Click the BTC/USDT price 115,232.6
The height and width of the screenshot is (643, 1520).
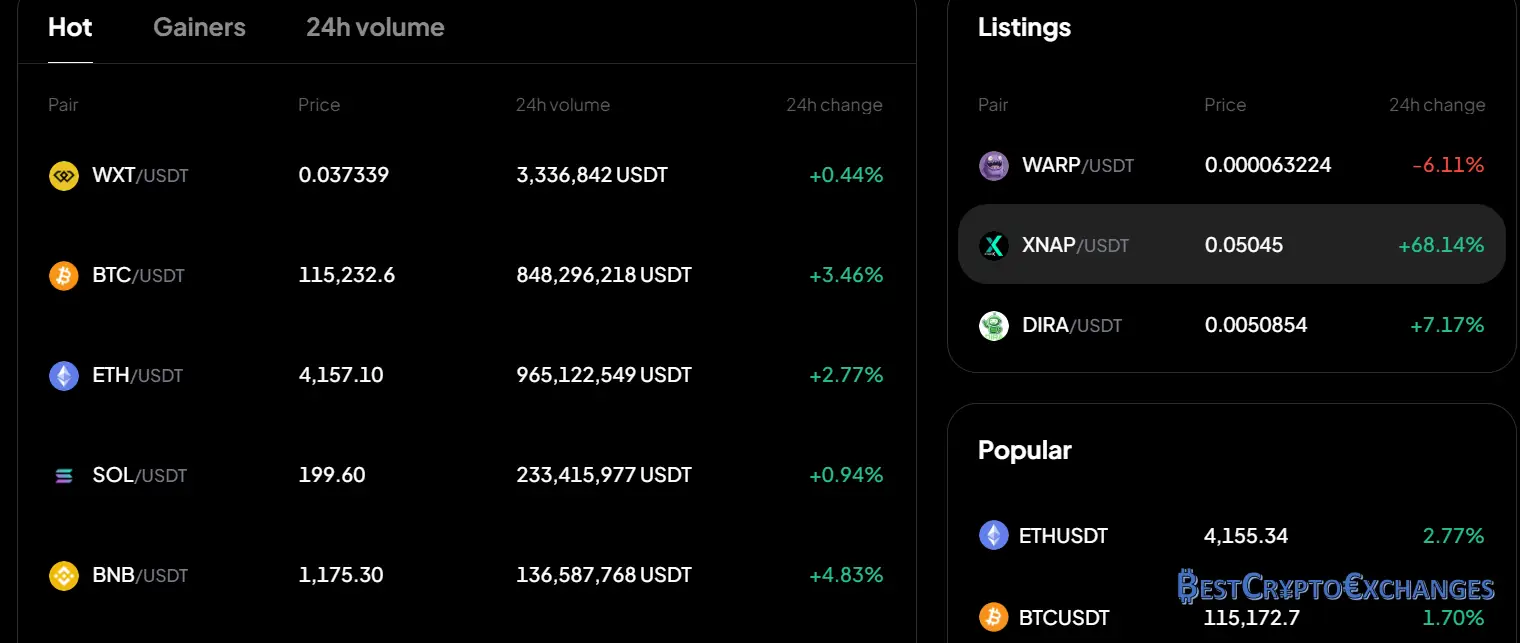346,275
